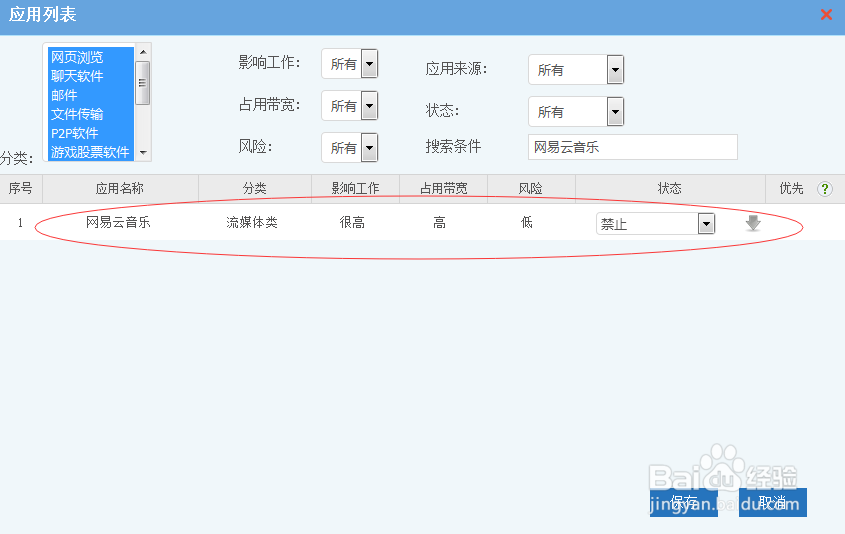Click the 风险 column header
This screenshot has height=534, width=845.
point(531,189)
